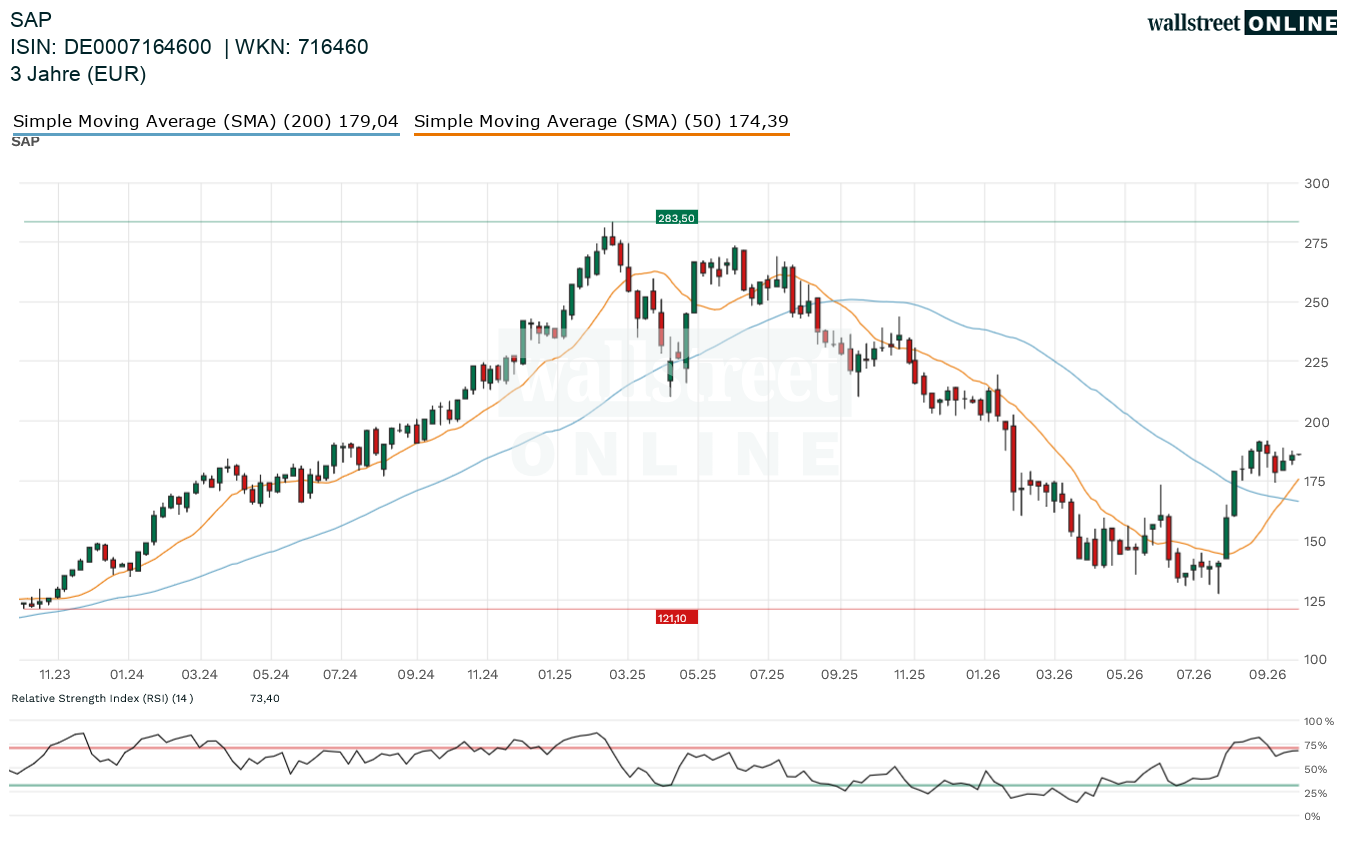The image size is (1349, 843).
Task: Click the 200 price axis label
Action: [1317, 422]
